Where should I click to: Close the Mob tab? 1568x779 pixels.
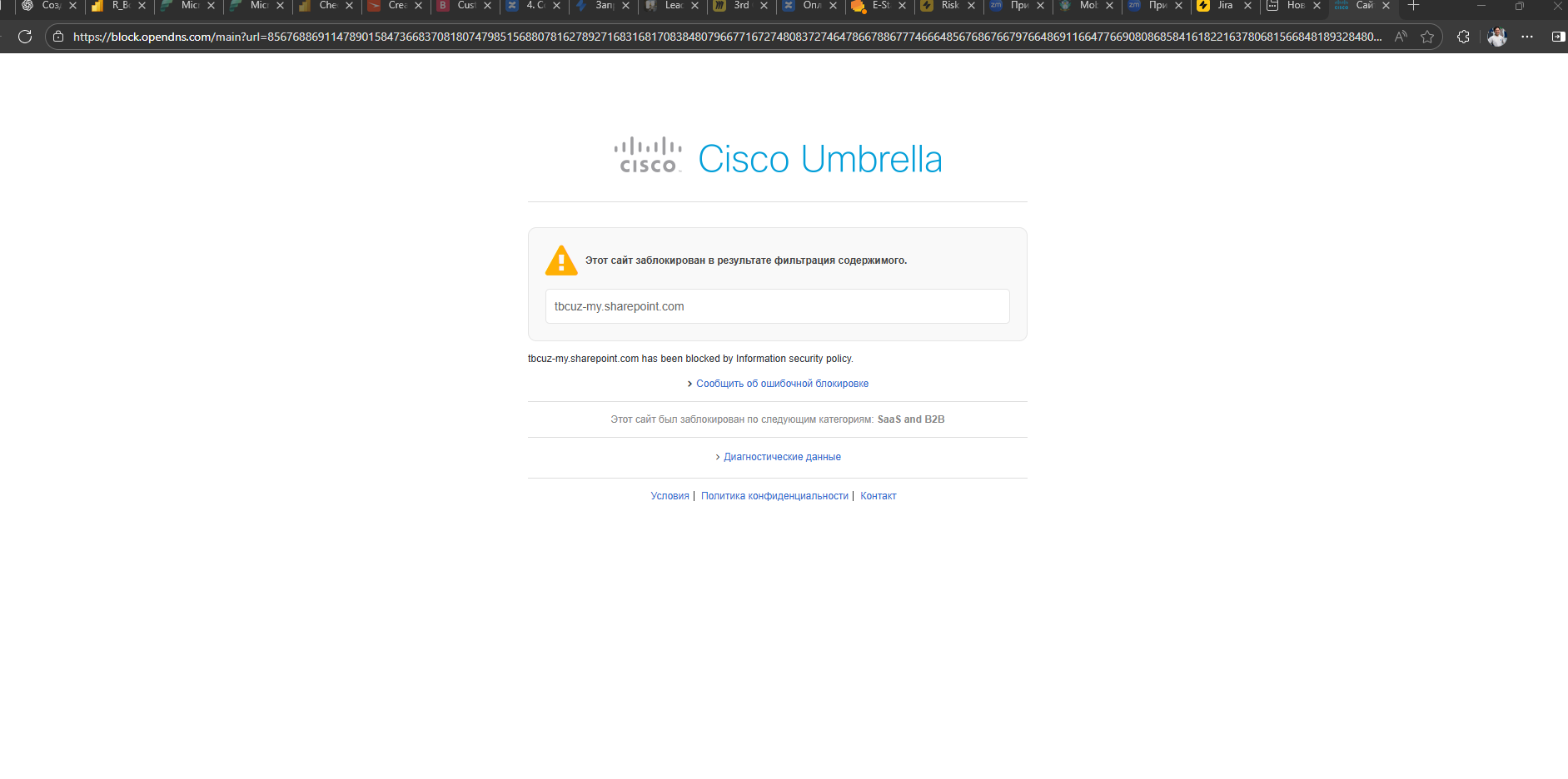pyautogui.click(x=1110, y=6)
